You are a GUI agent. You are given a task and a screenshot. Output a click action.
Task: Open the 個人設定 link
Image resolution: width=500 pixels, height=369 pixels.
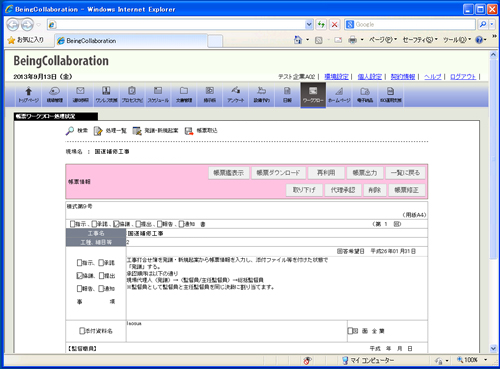coord(370,77)
